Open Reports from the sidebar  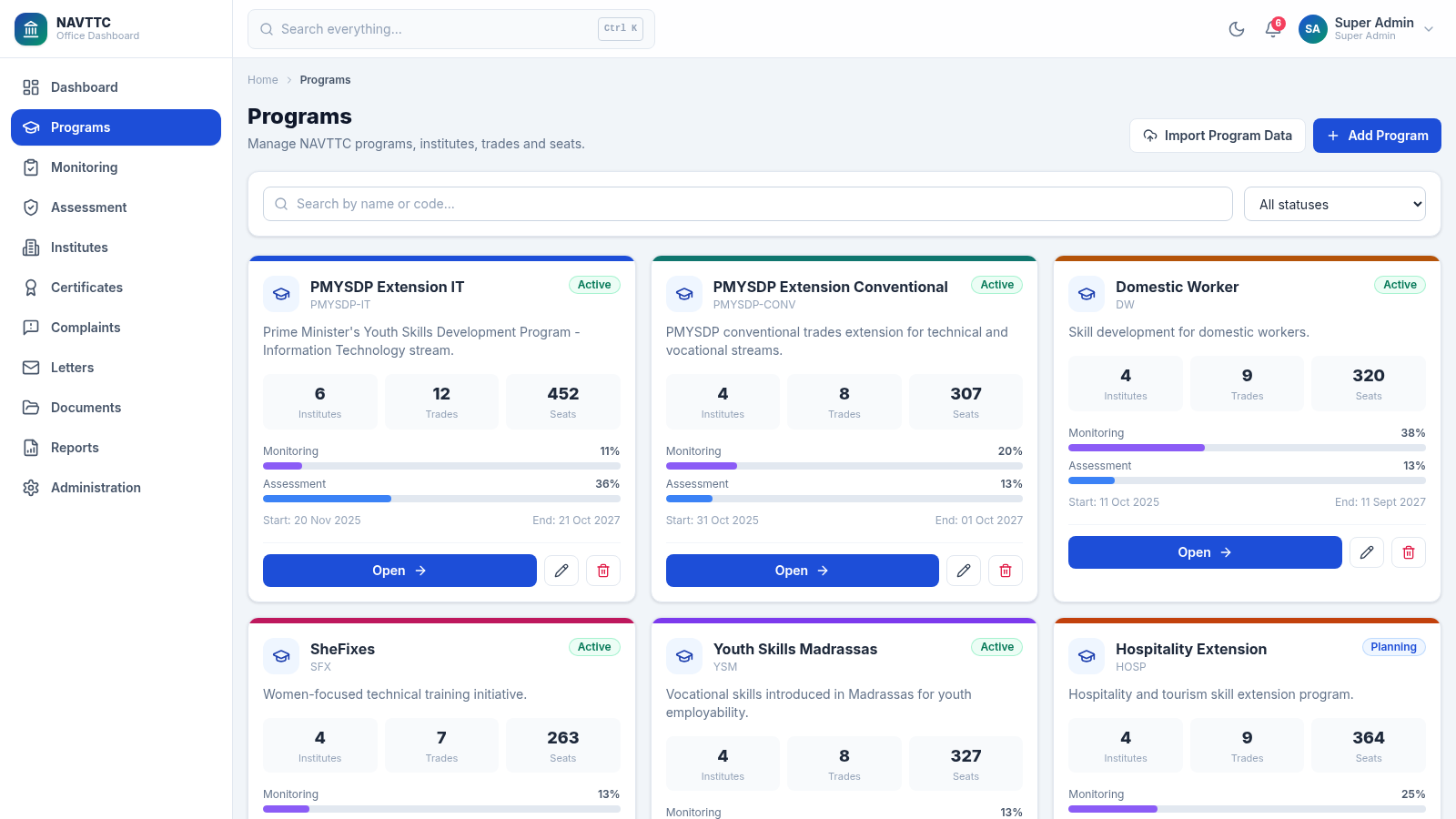116,448
